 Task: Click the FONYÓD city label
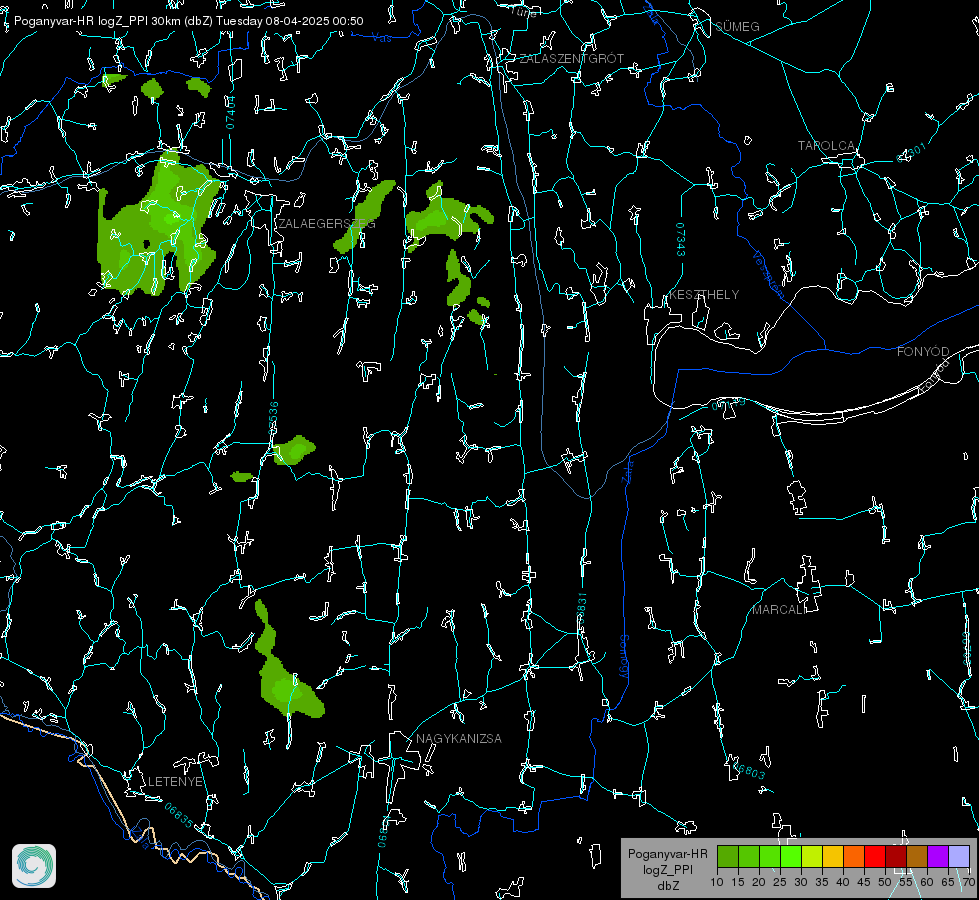click(x=923, y=352)
